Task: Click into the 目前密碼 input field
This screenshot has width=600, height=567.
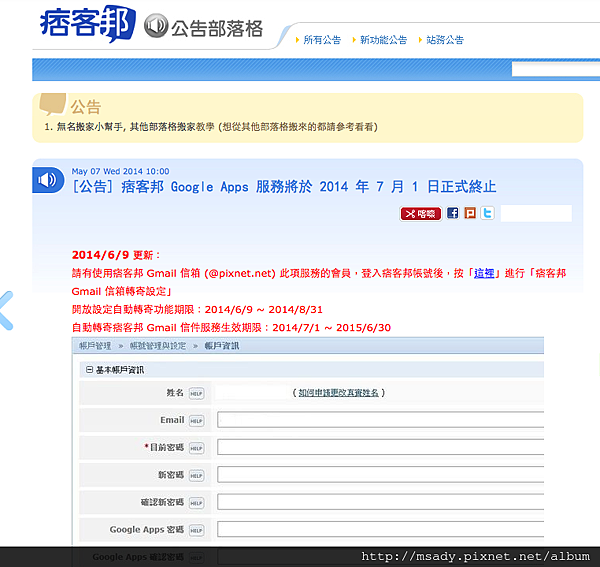Action: [380, 447]
